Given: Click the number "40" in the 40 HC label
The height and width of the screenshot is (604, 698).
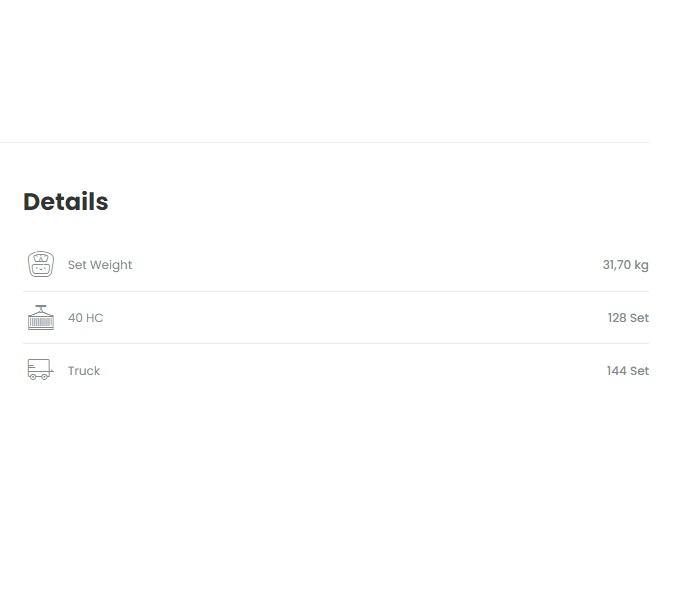Looking at the screenshot, I should pyautogui.click(x=75, y=318).
